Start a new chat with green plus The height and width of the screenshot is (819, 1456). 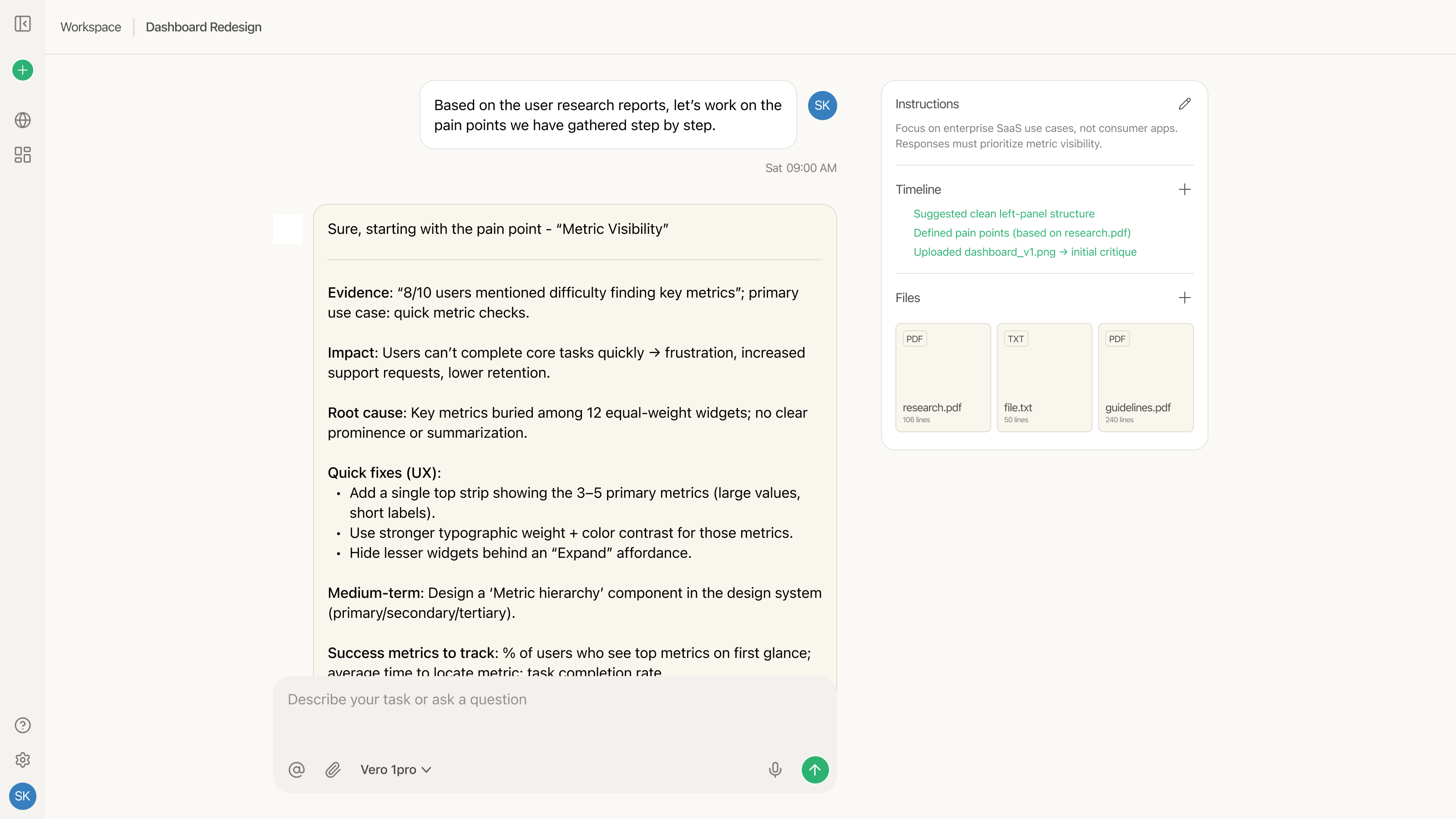coord(23,70)
